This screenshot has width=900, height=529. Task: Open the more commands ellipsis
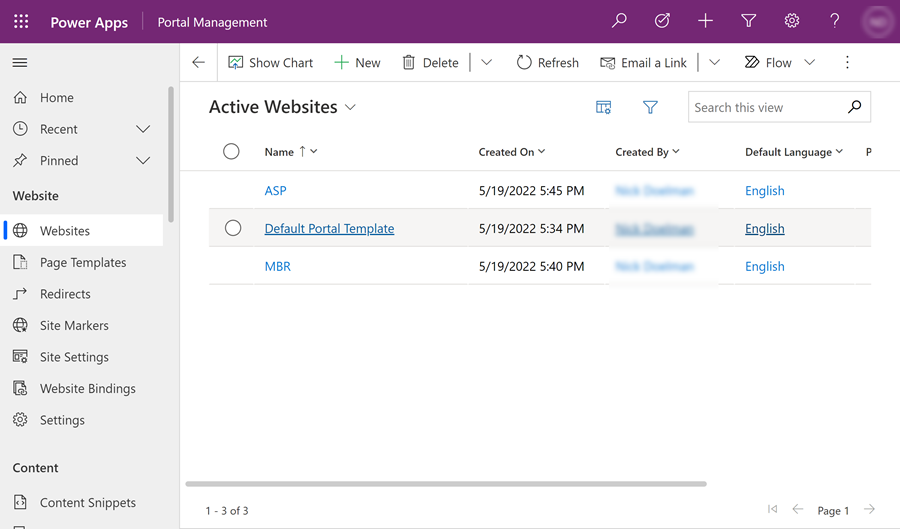(x=847, y=63)
